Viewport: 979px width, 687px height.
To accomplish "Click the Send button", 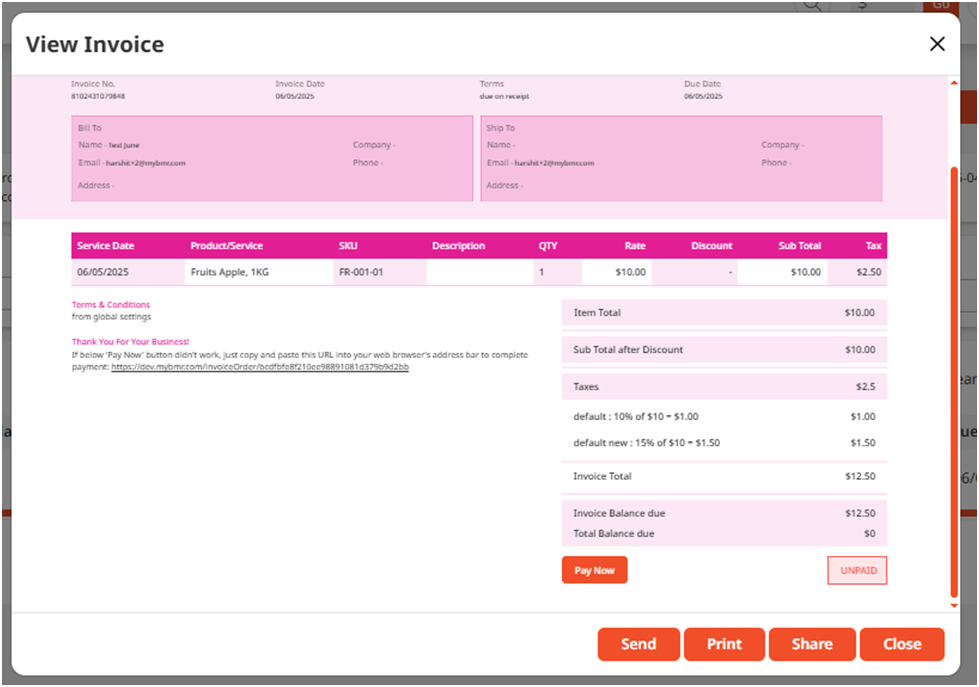I will (638, 644).
